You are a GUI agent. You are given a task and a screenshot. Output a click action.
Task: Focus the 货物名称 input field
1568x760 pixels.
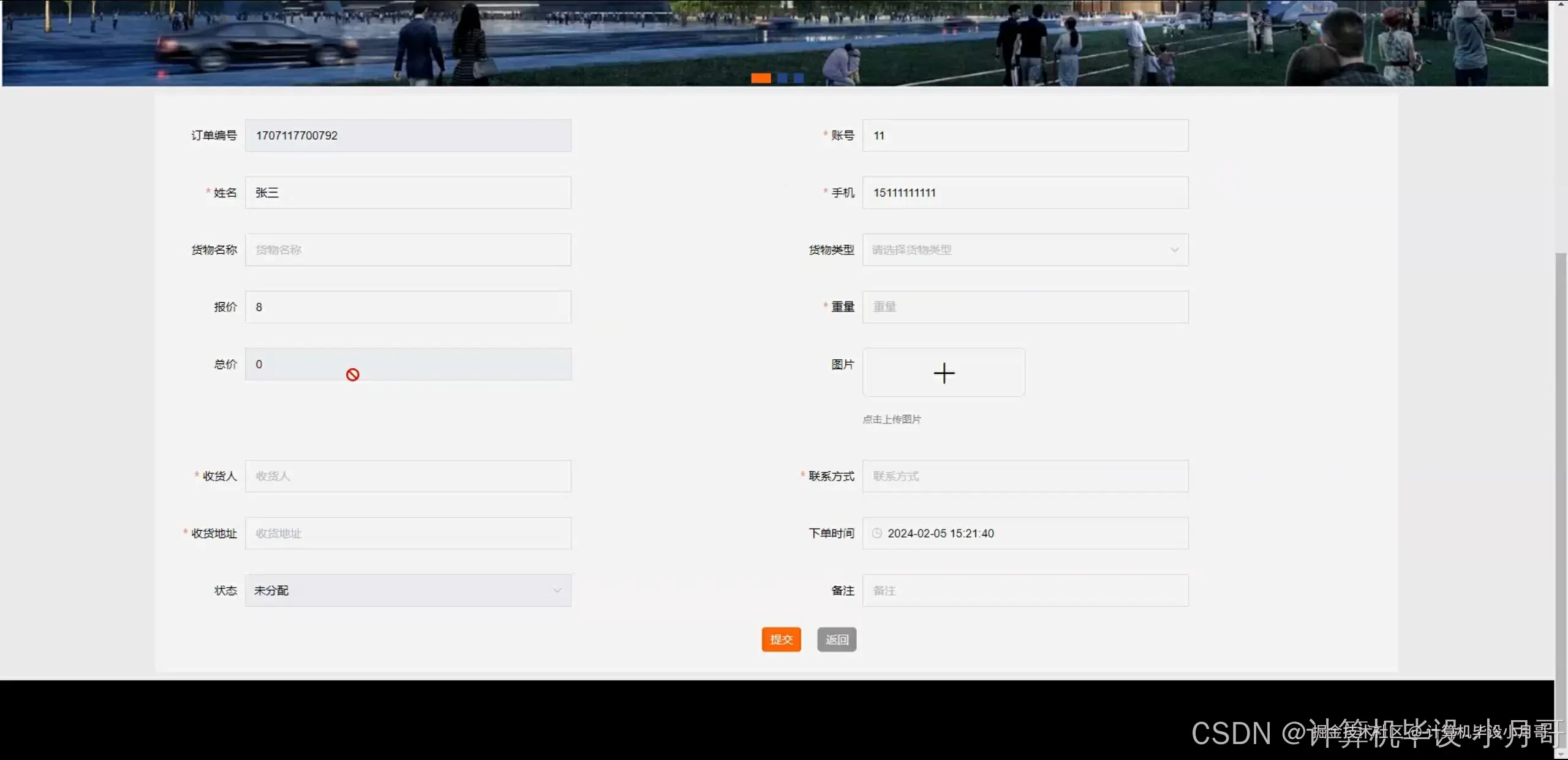(x=408, y=249)
